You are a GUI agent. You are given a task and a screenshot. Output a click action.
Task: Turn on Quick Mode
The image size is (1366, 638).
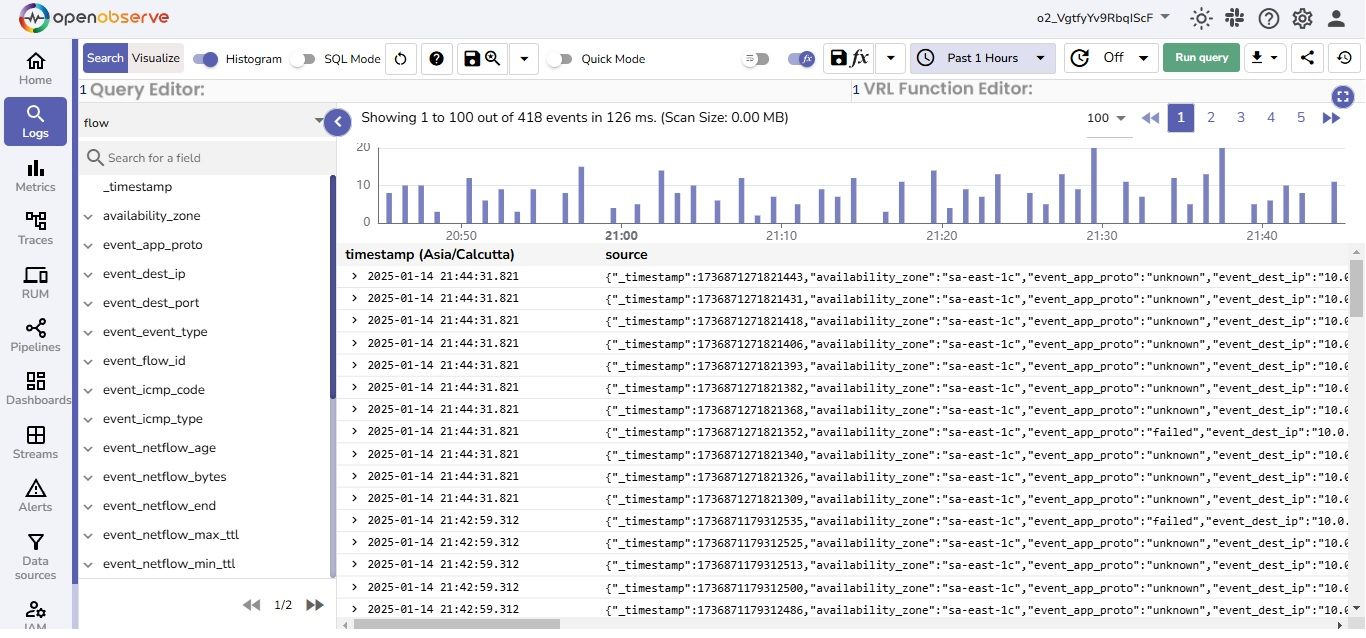[561, 59]
